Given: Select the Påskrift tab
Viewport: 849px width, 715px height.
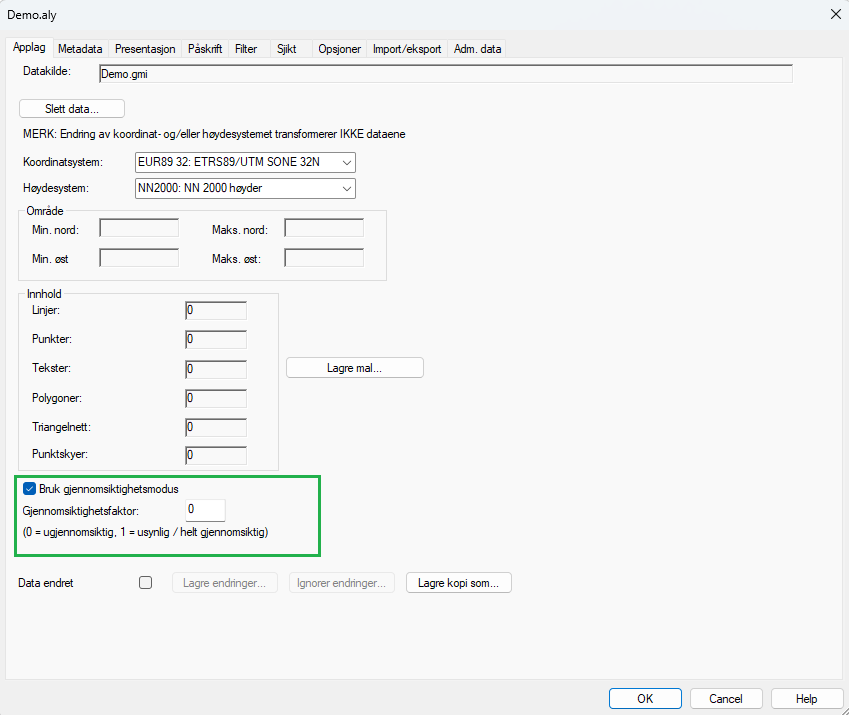Looking at the screenshot, I should click(204, 48).
